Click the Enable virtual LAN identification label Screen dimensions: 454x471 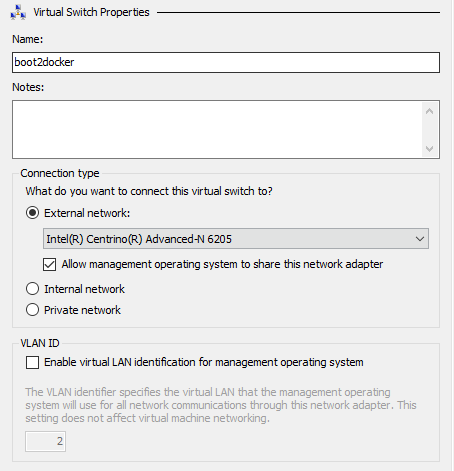pos(204,362)
